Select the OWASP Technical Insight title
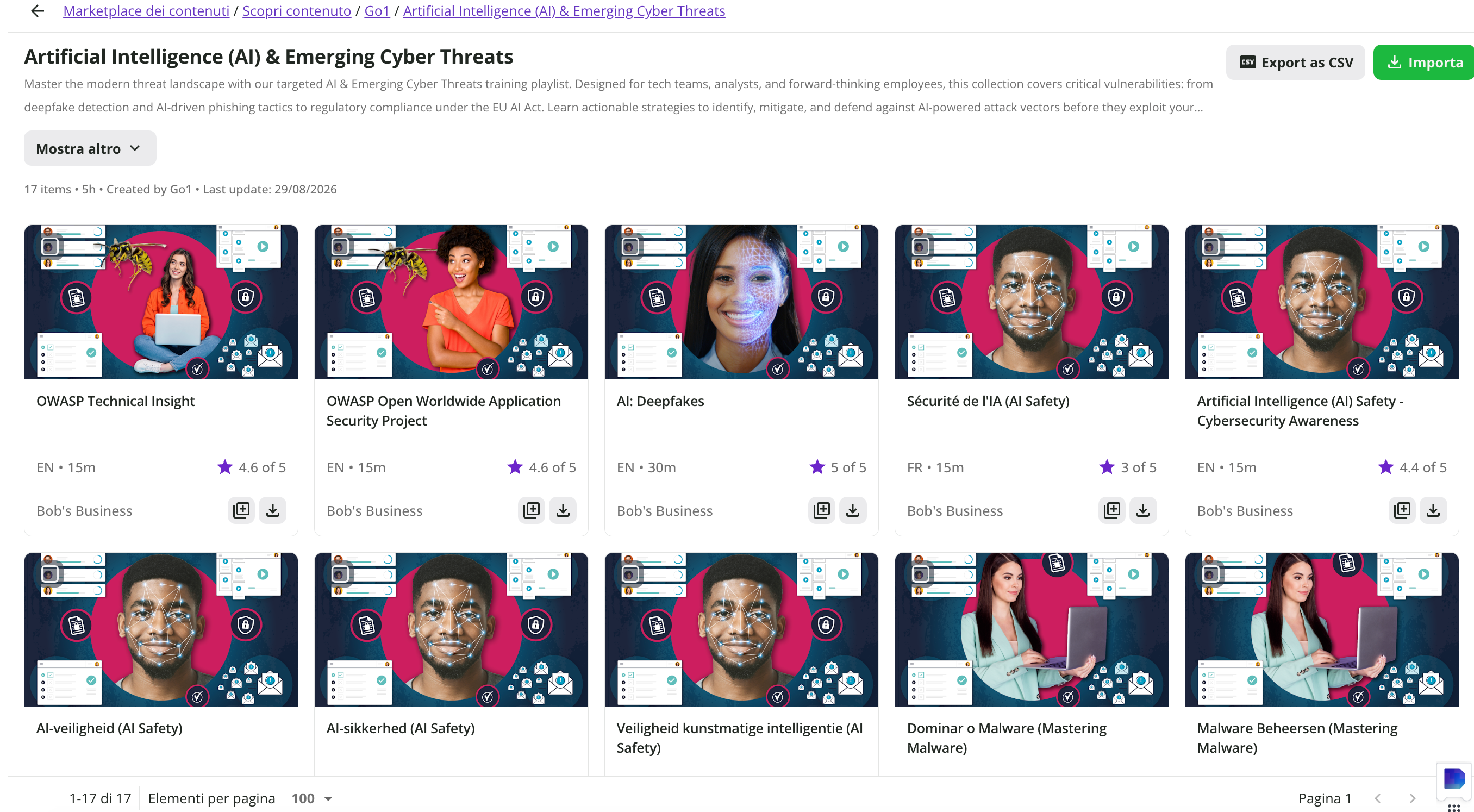Viewport: 1474px width, 812px height. 116,401
